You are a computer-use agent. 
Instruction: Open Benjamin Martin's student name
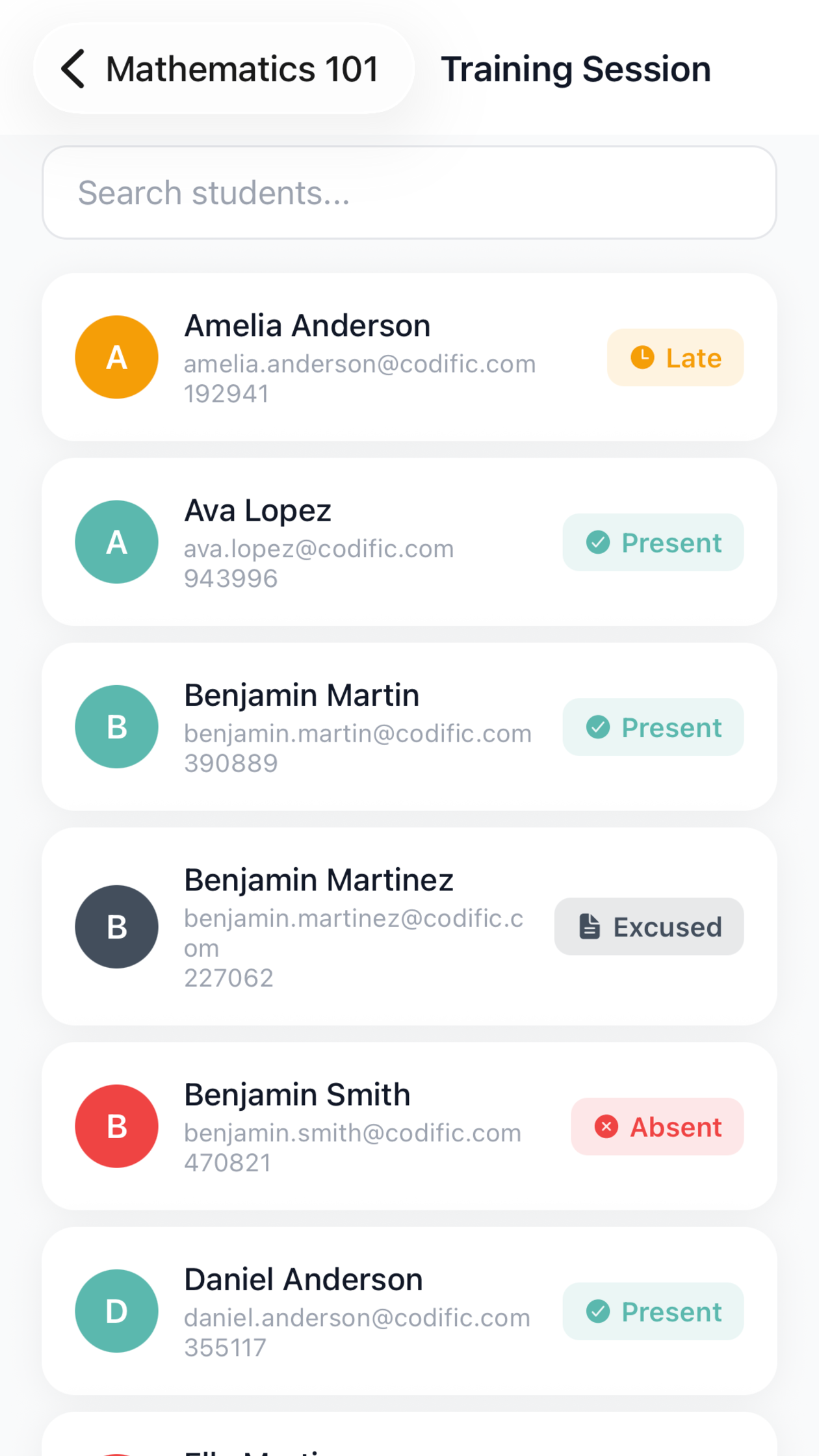click(302, 695)
